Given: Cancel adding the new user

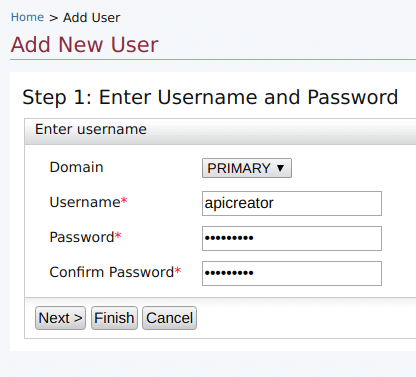Looking at the screenshot, I should (x=169, y=318).
